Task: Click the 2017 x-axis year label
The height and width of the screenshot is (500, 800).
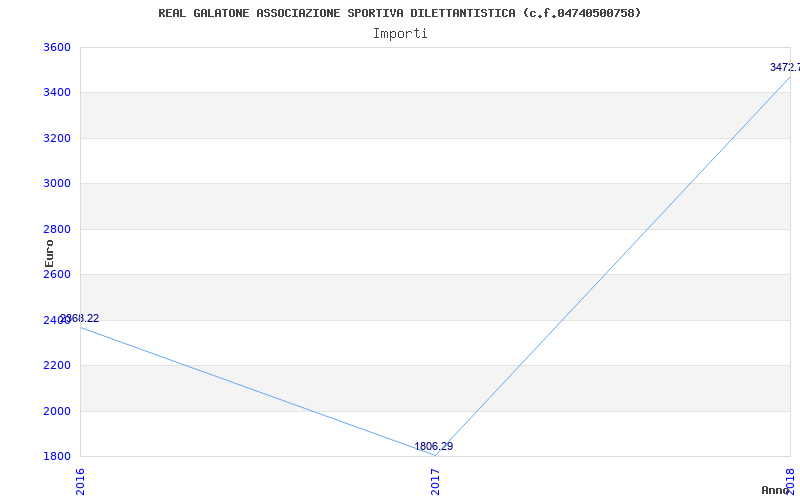Action: click(x=435, y=482)
